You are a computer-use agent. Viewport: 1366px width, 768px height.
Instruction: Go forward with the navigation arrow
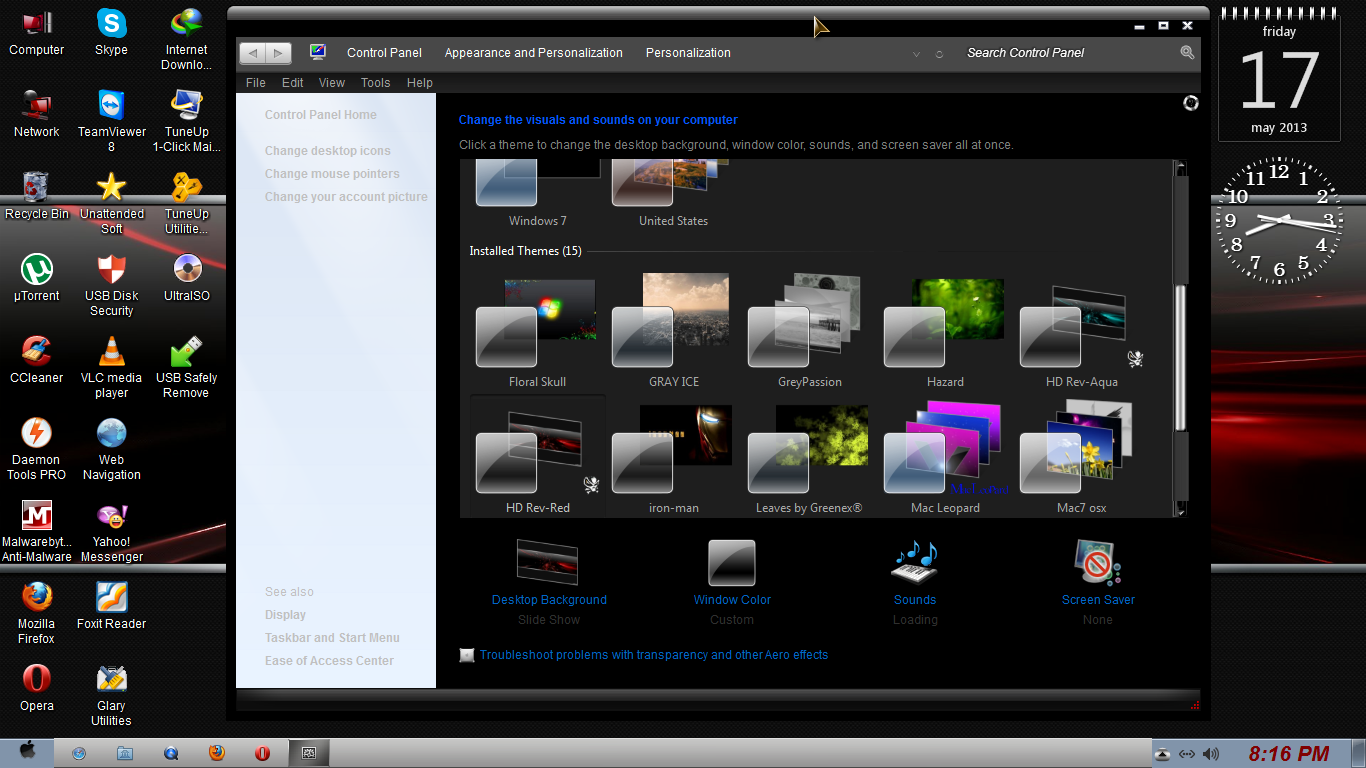tap(278, 53)
